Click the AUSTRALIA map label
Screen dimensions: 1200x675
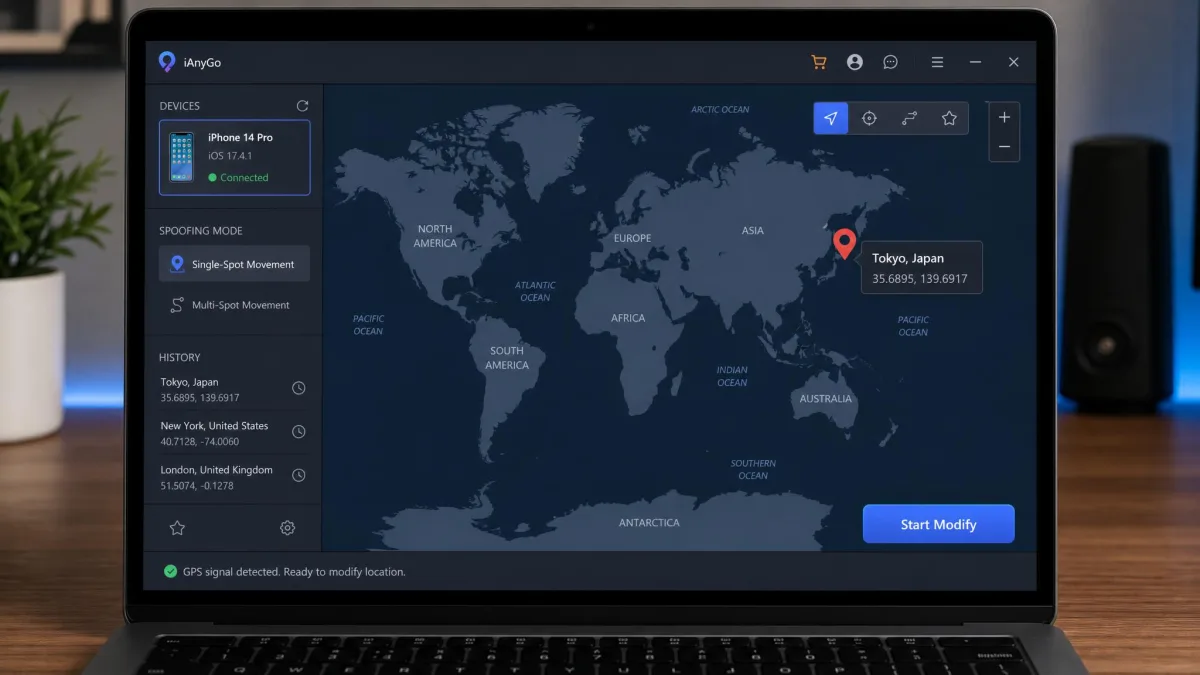pyautogui.click(x=826, y=398)
